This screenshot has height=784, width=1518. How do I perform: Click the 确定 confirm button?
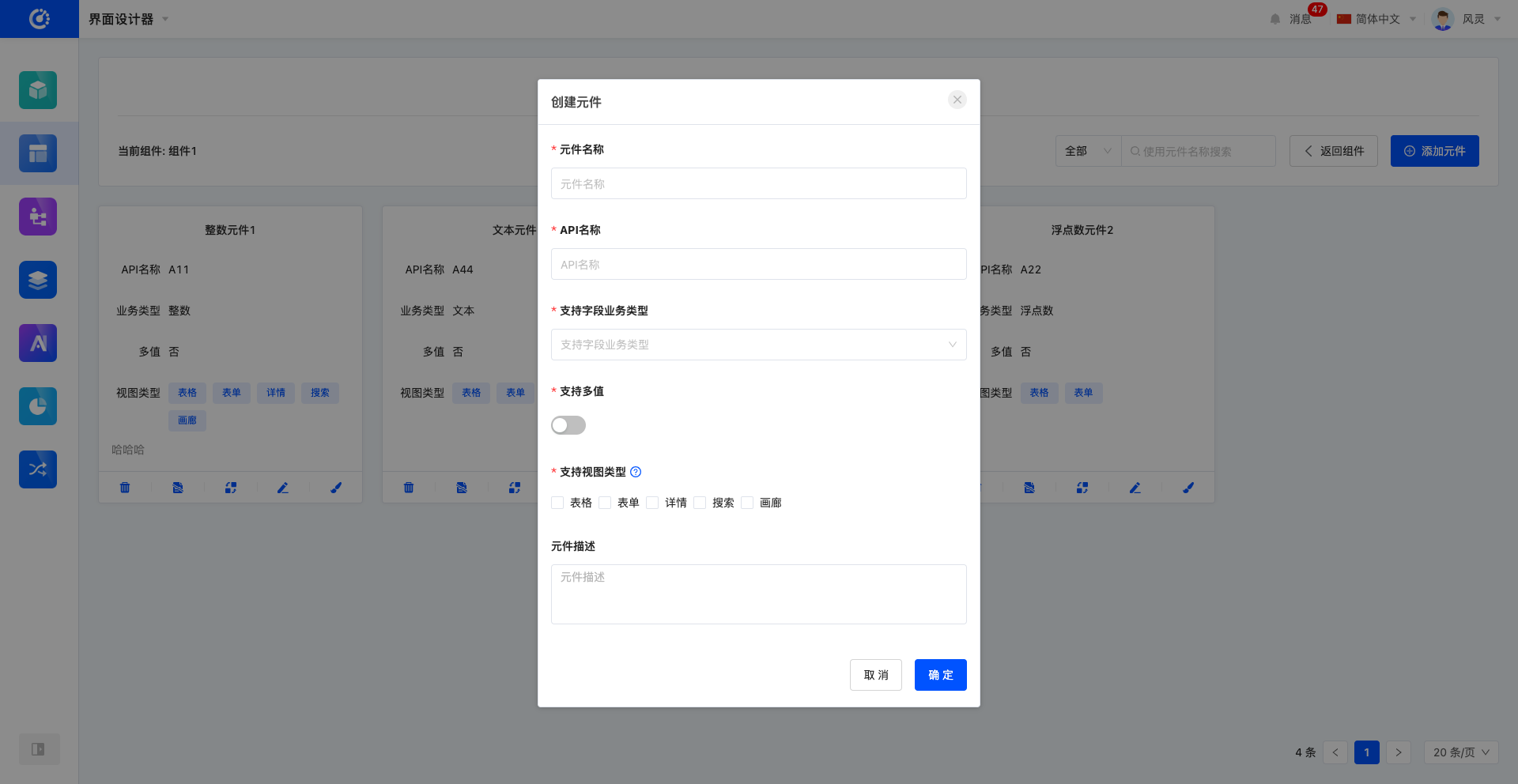point(940,675)
